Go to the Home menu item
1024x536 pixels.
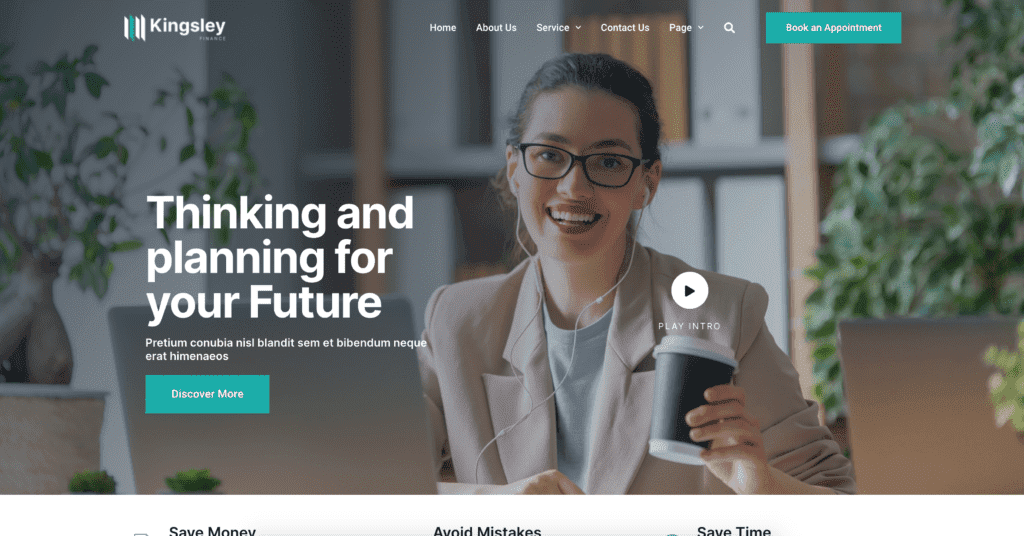tap(443, 27)
